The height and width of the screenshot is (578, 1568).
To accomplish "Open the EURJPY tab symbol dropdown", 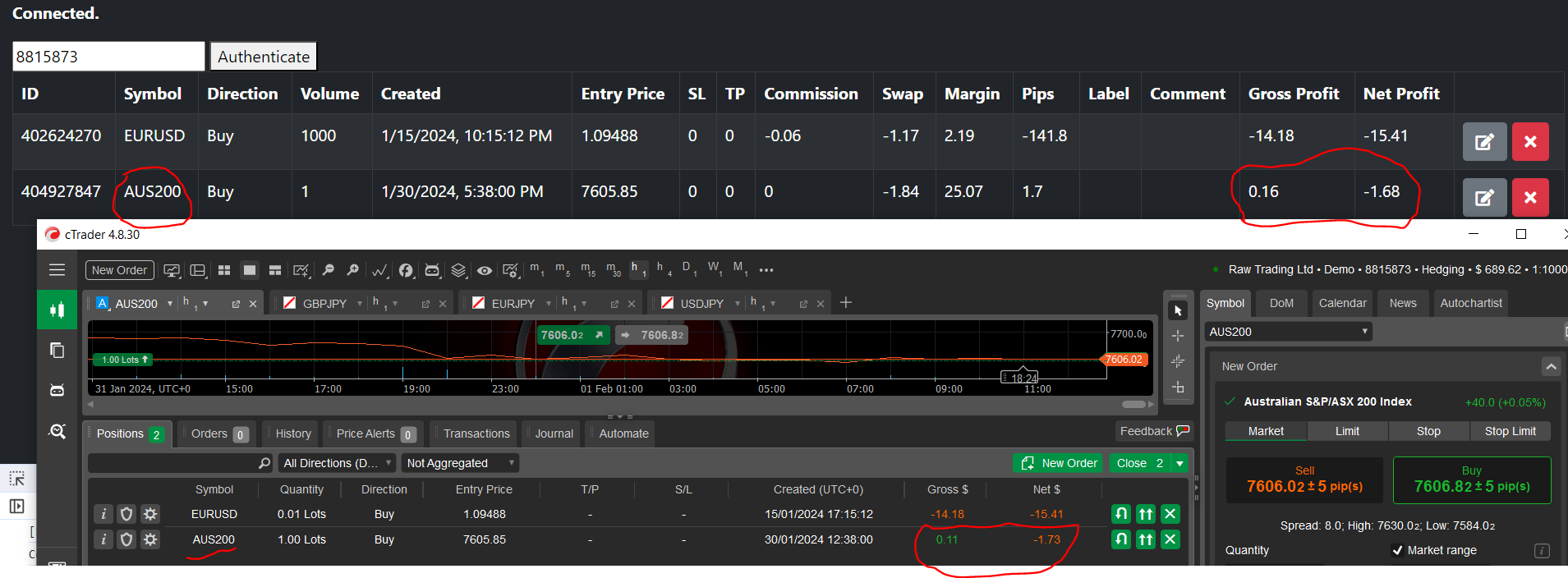I will (x=548, y=304).
